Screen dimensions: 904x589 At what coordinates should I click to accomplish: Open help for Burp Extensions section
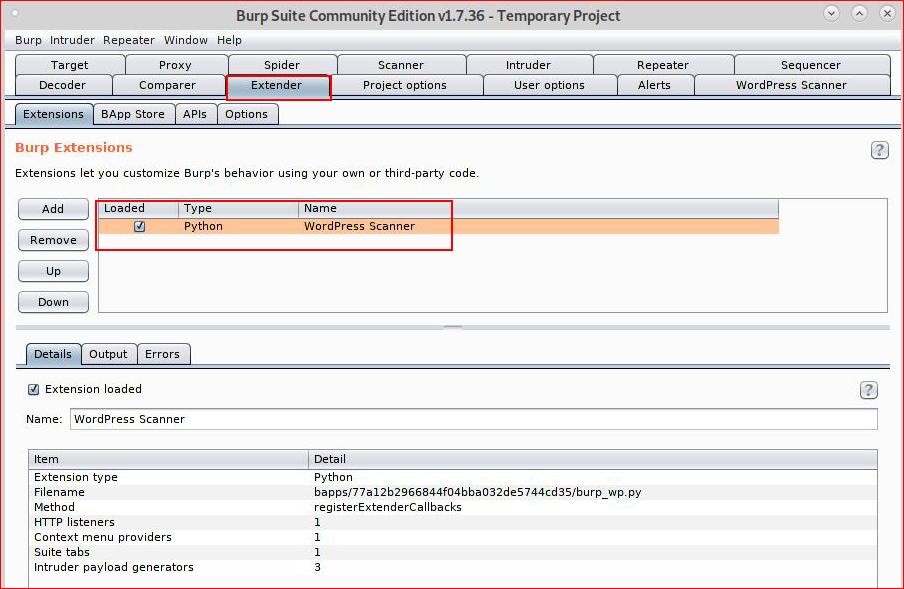(879, 150)
